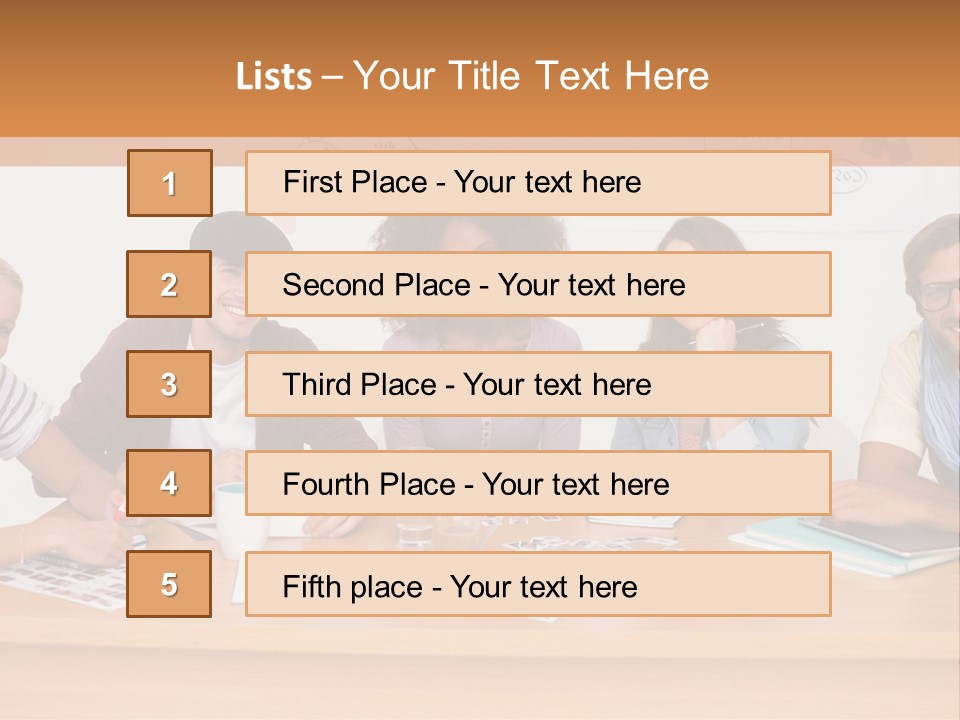This screenshot has width=960, height=720.
Task: Click the words 'Second Place' in the list
Action: coord(377,285)
